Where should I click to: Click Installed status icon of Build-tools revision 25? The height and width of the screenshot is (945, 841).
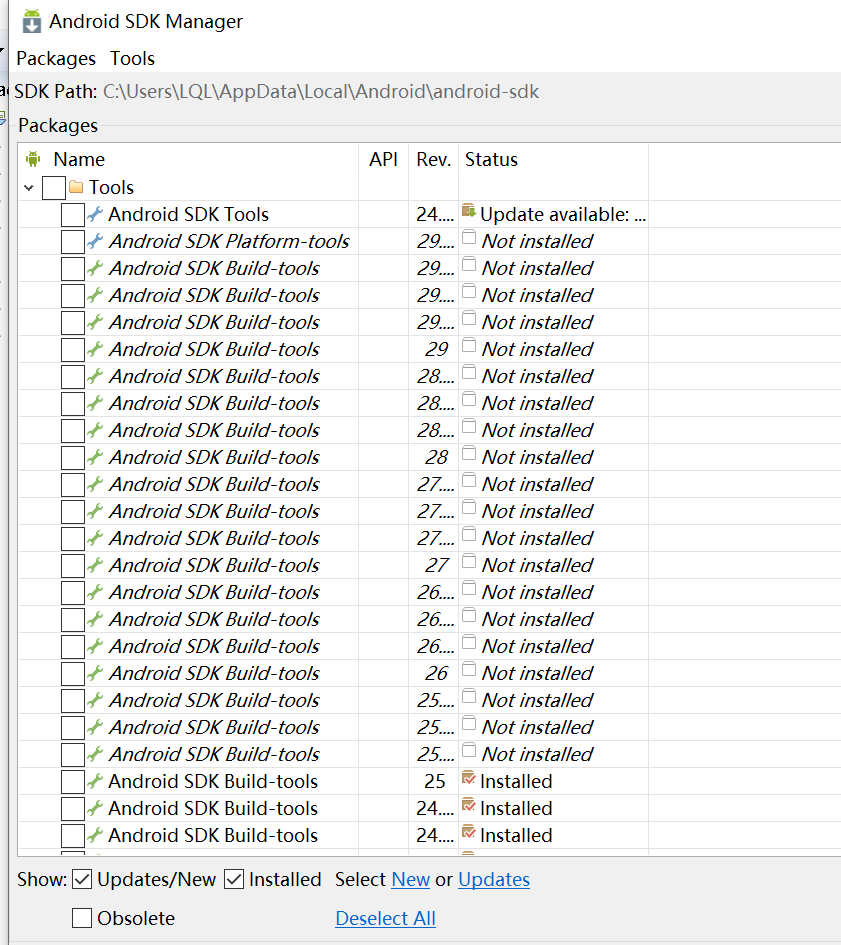(469, 777)
